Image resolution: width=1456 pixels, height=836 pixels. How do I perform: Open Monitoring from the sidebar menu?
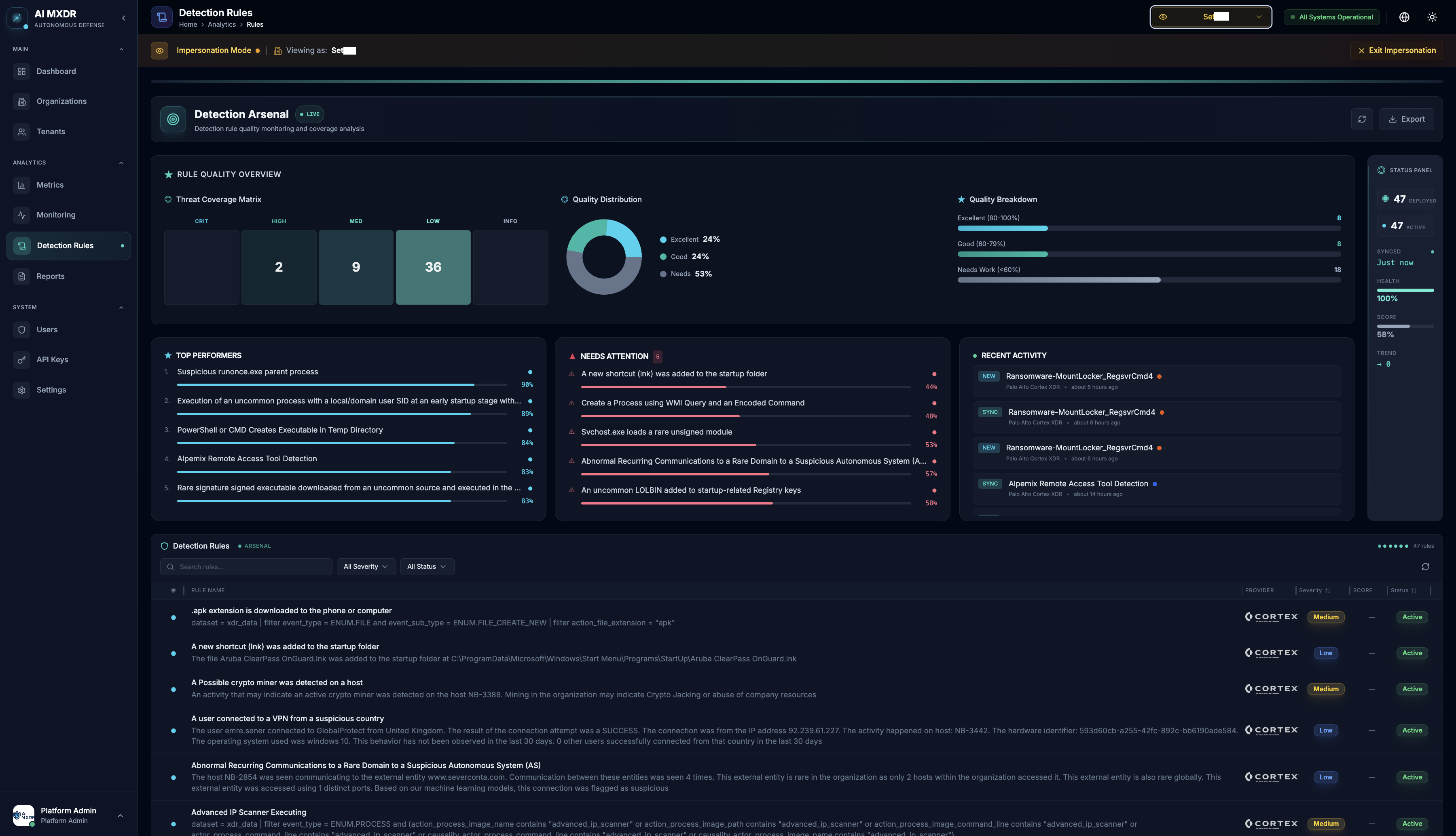[69, 215]
